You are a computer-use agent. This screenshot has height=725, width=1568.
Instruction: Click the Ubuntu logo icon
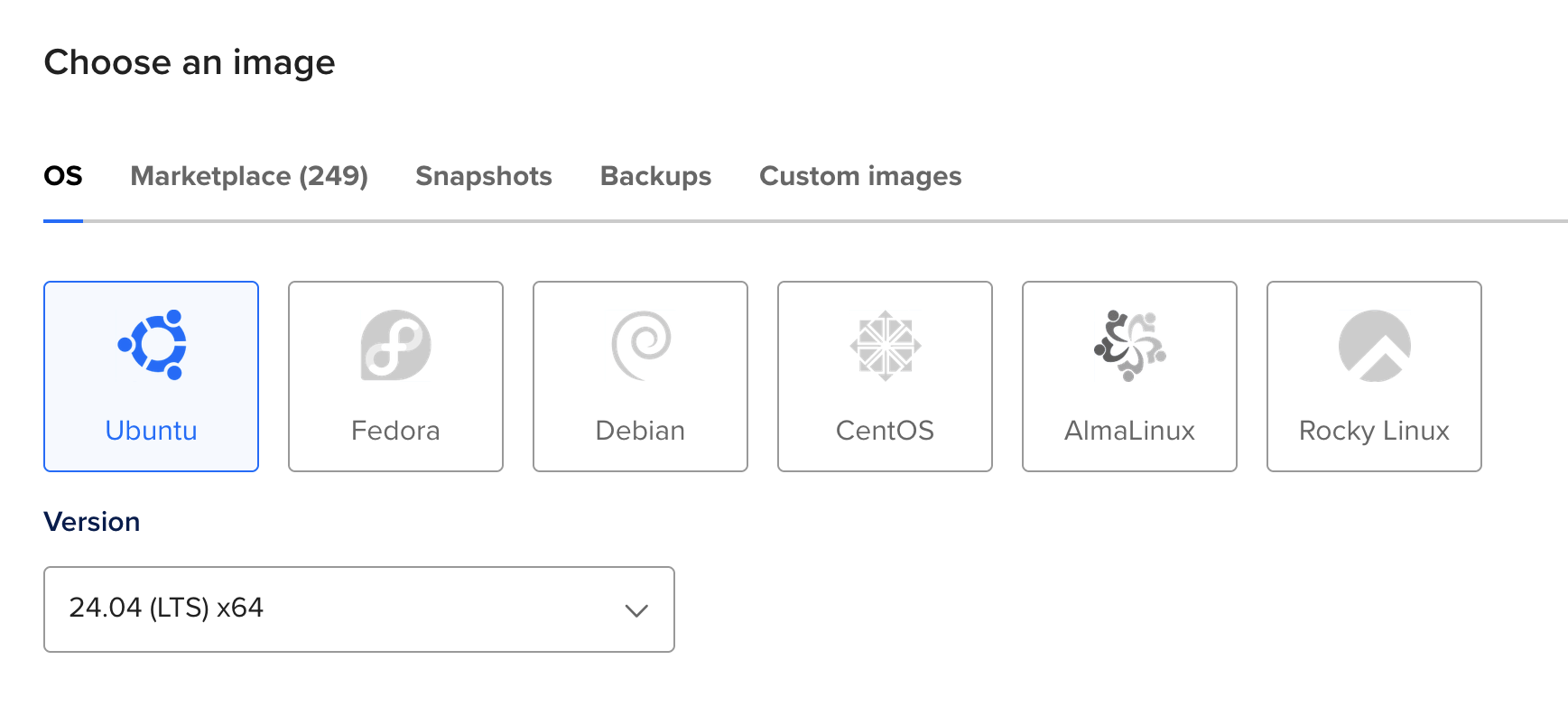tap(152, 344)
